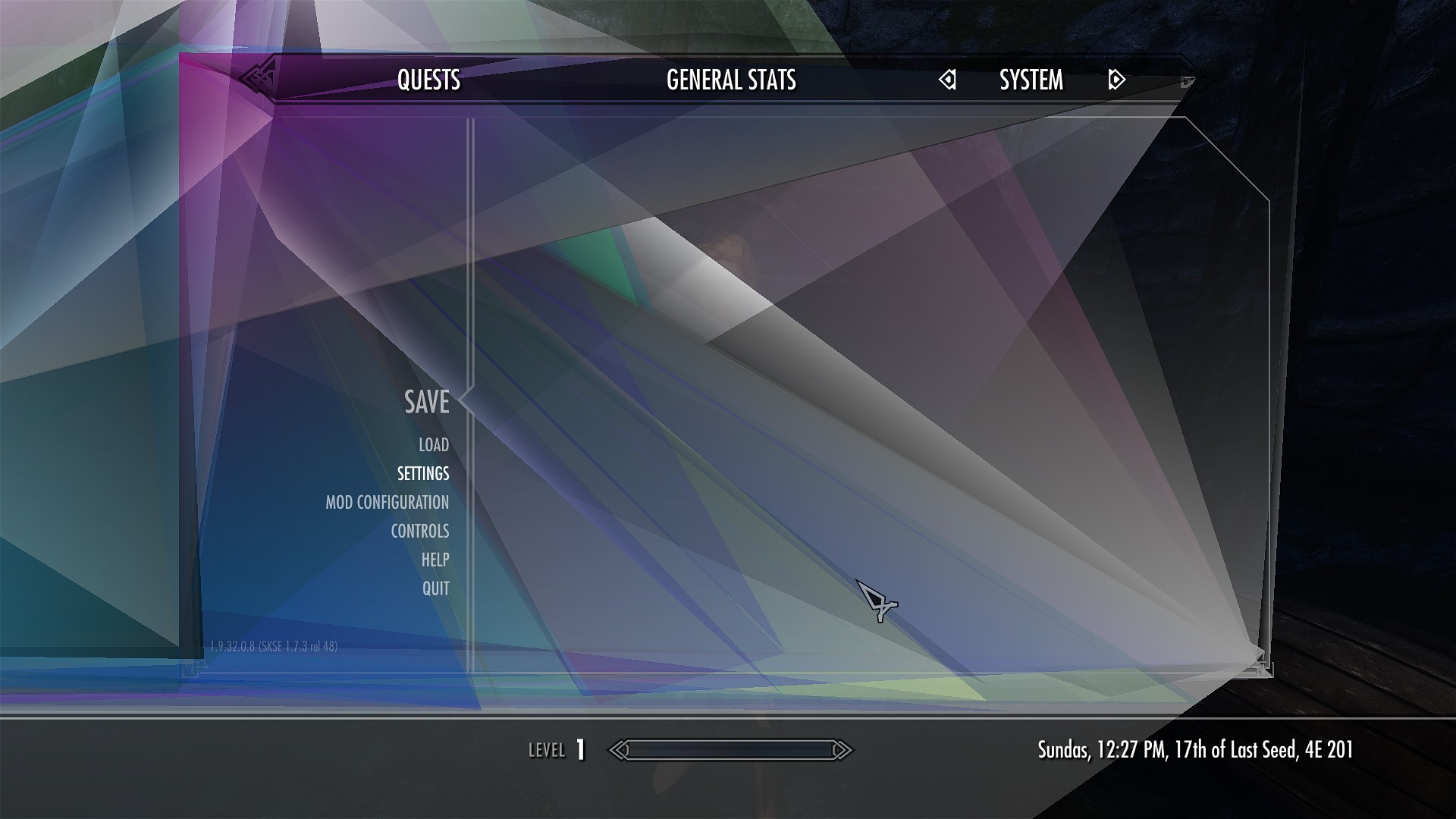Screen dimensions: 1456x819
Task: Open the HELP entry
Action: 435,560
